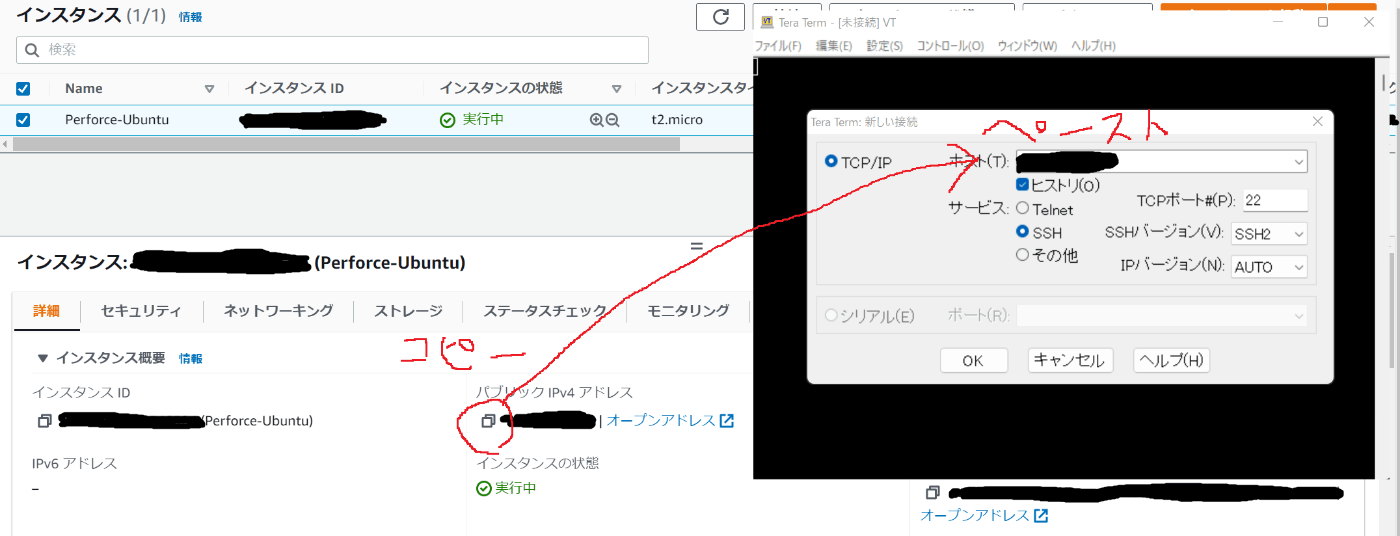Viewport: 1400px width, 536px height.
Task: Click the Perforce-Ubuntu name cell
Action: (117, 120)
